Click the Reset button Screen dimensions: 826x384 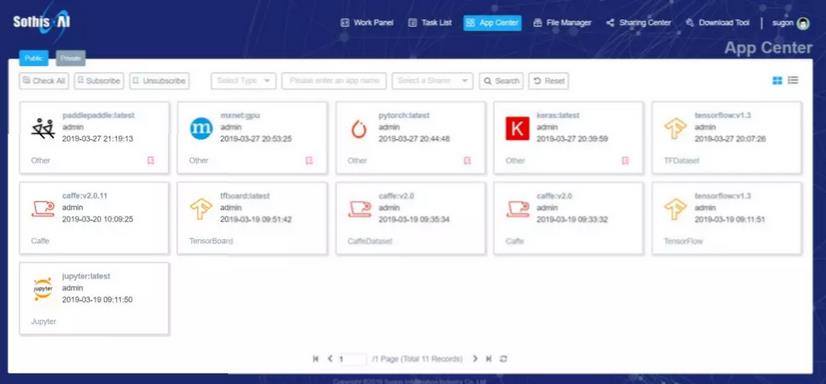tap(548, 81)
